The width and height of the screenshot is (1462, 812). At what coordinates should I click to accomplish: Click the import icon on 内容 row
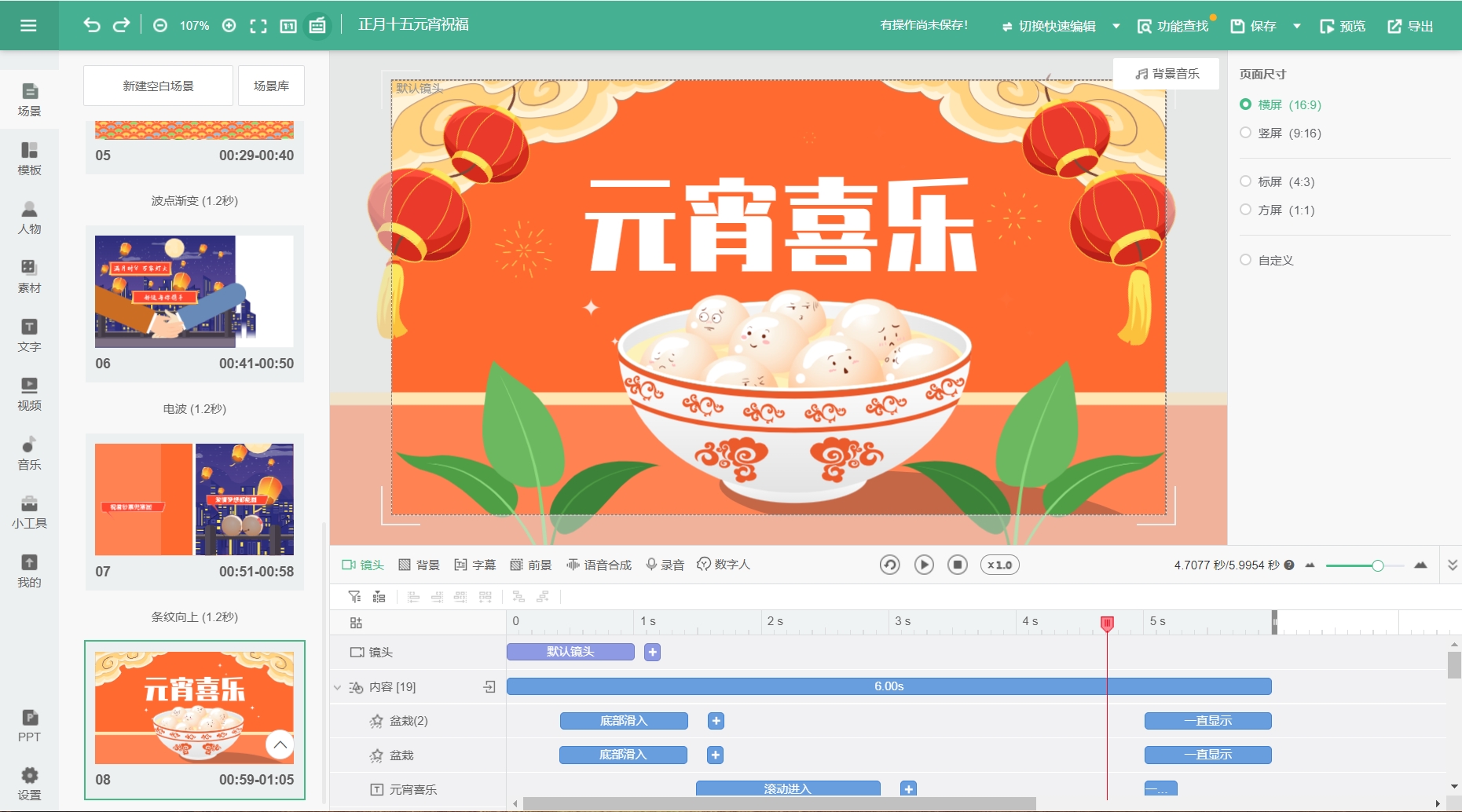tap(489, 687)
